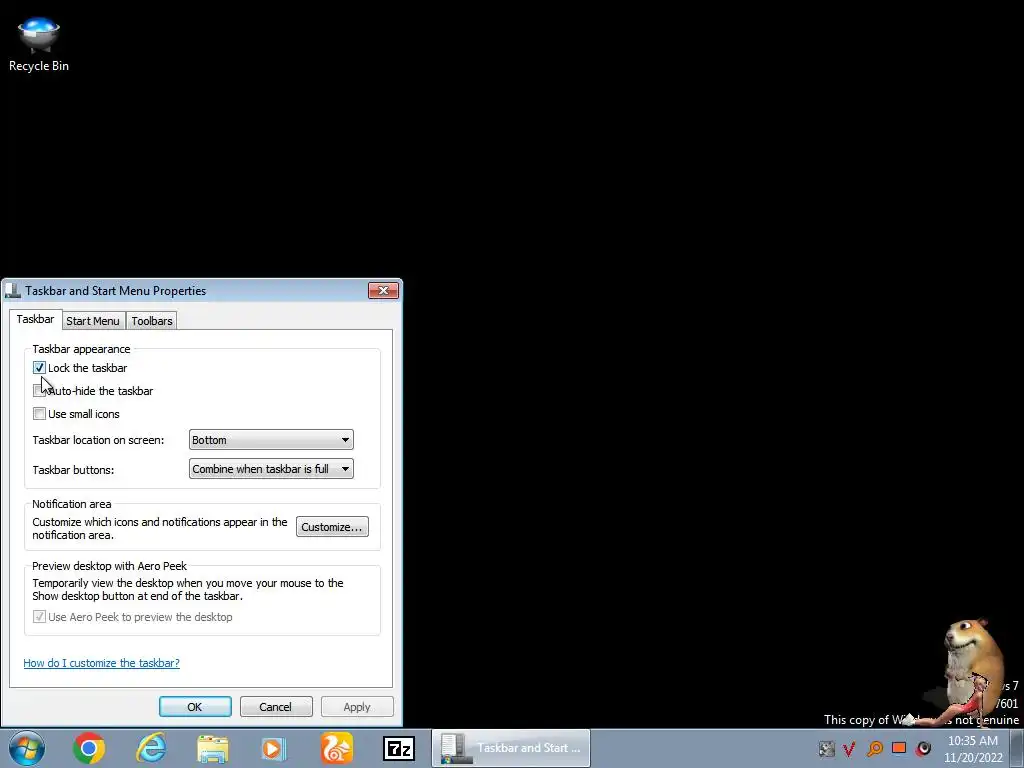Screen dimensions: 1024x768
Task: Click the Show desktop button
Action: click(x=1016, y=748)
